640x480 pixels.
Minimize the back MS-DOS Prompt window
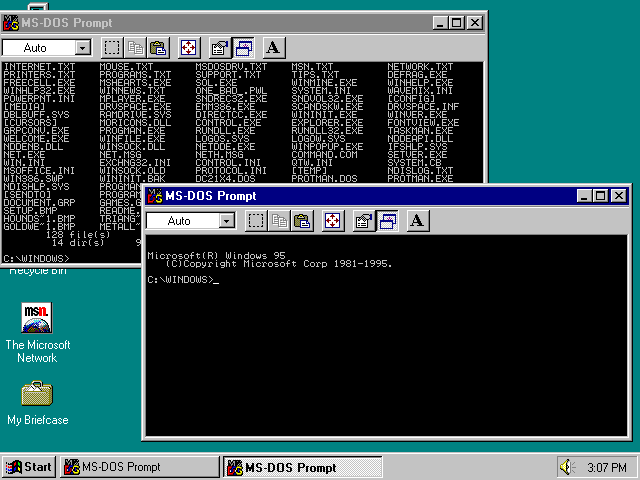(x=440, y=23)
